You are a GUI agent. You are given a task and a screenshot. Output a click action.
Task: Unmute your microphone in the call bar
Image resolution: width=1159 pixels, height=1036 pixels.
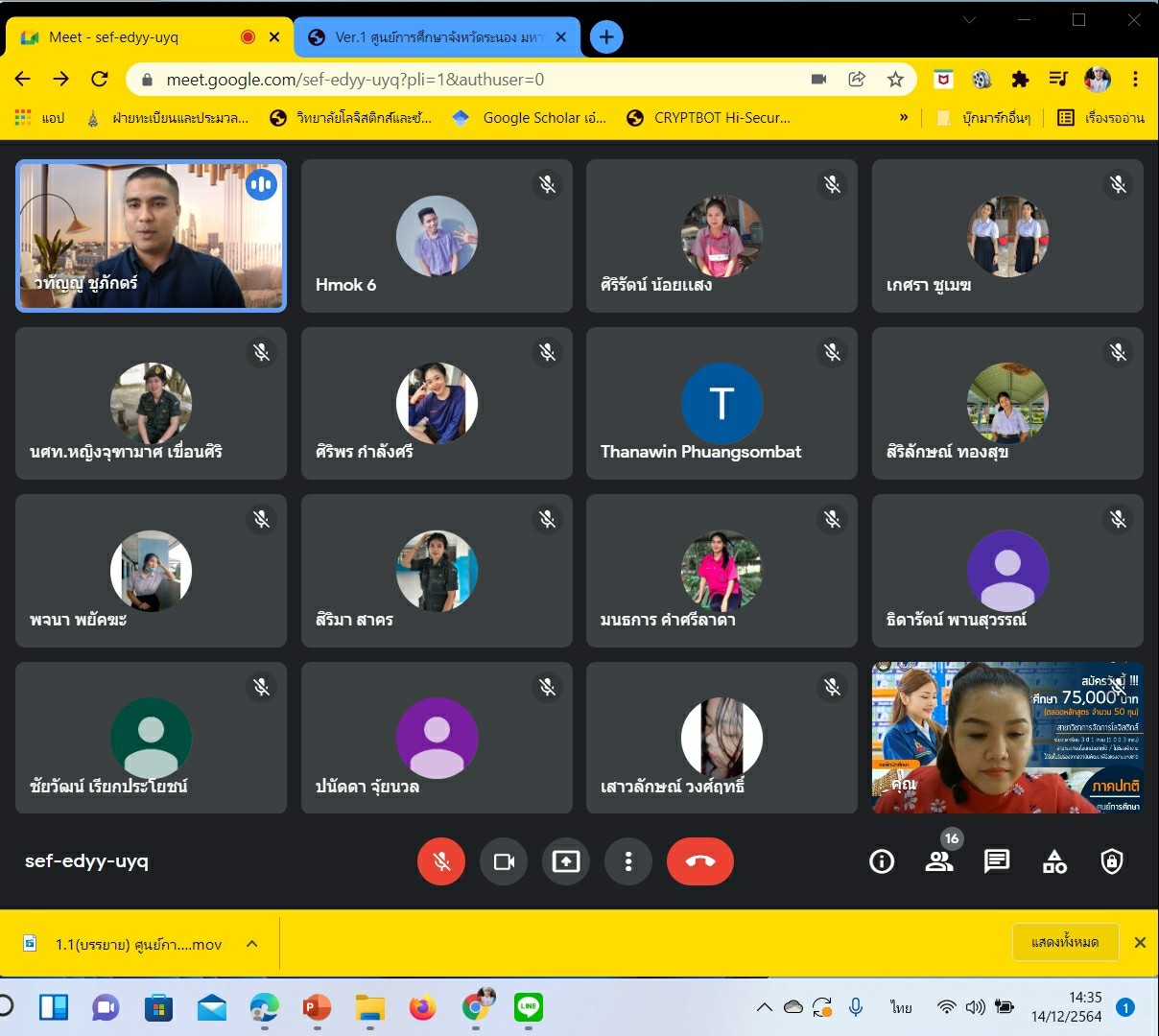click(x=441, y=861)
